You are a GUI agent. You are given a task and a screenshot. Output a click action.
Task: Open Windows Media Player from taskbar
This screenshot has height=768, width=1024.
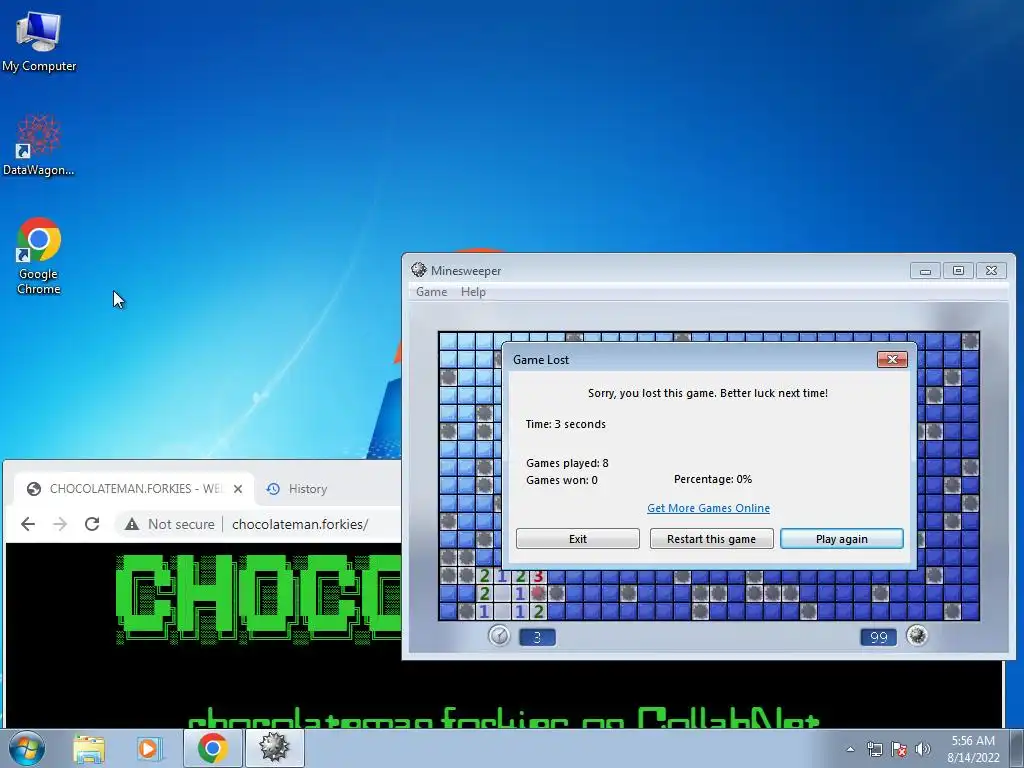148,748
